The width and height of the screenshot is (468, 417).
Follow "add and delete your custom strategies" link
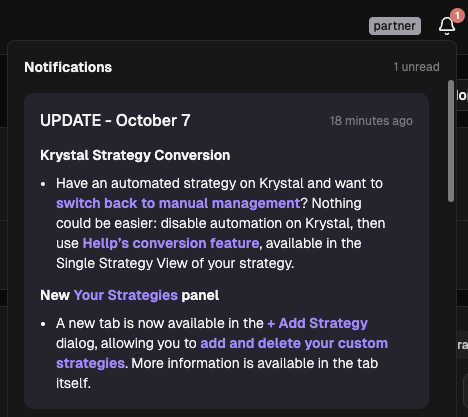click(294, 343)
